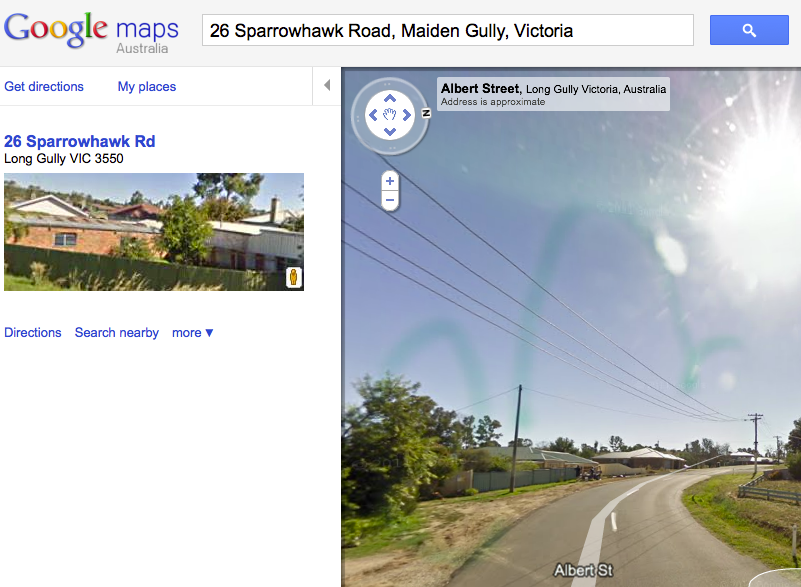The height and width of the screenshot is (587, 801).
Task: Click the address search input field
Action: coord(447,30)
